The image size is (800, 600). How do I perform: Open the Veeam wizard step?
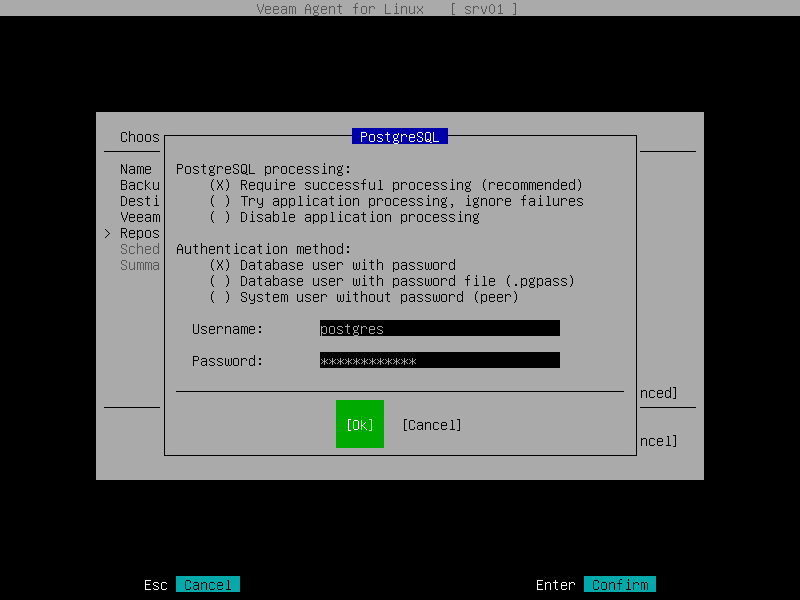click(139, 217)
